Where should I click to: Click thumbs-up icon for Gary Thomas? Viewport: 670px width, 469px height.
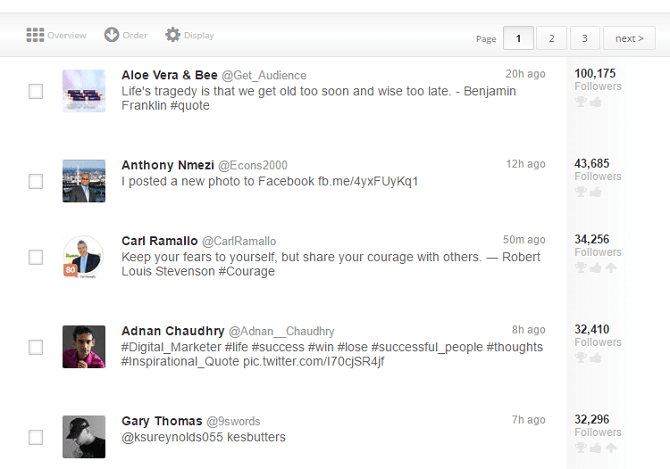(595, 448)
